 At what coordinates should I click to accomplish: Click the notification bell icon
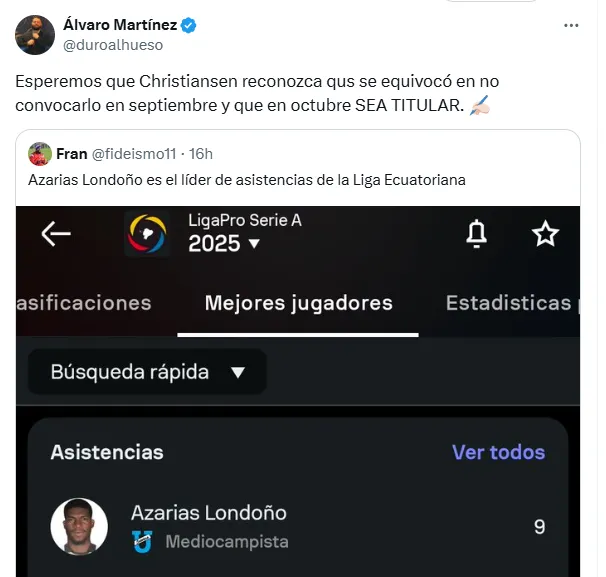pyautogui.click(x=477, y=234)
